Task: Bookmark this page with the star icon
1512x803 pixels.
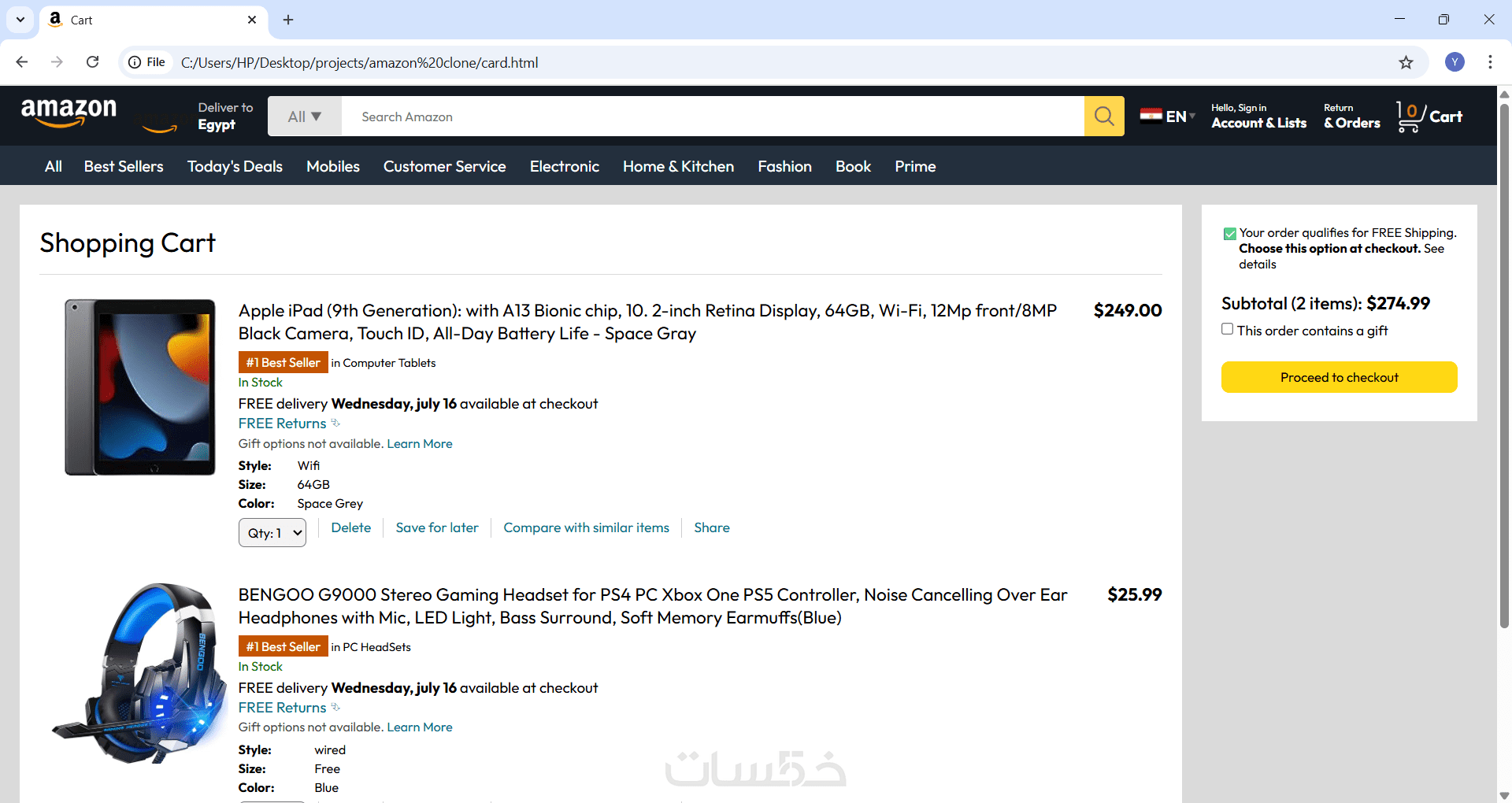Action: [1406, 62]
